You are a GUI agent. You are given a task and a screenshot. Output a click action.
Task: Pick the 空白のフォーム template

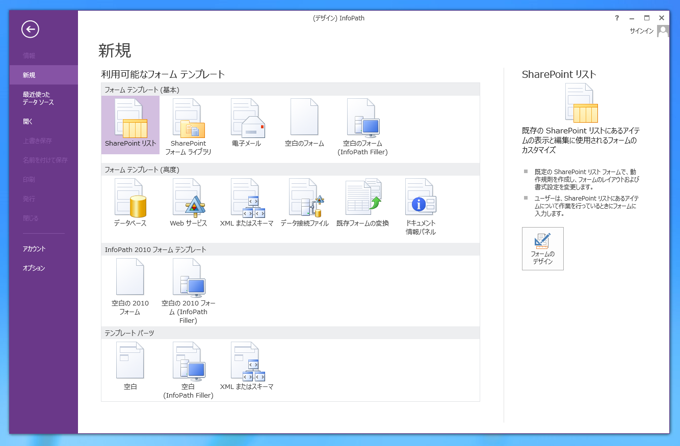[x=304, y=123]
